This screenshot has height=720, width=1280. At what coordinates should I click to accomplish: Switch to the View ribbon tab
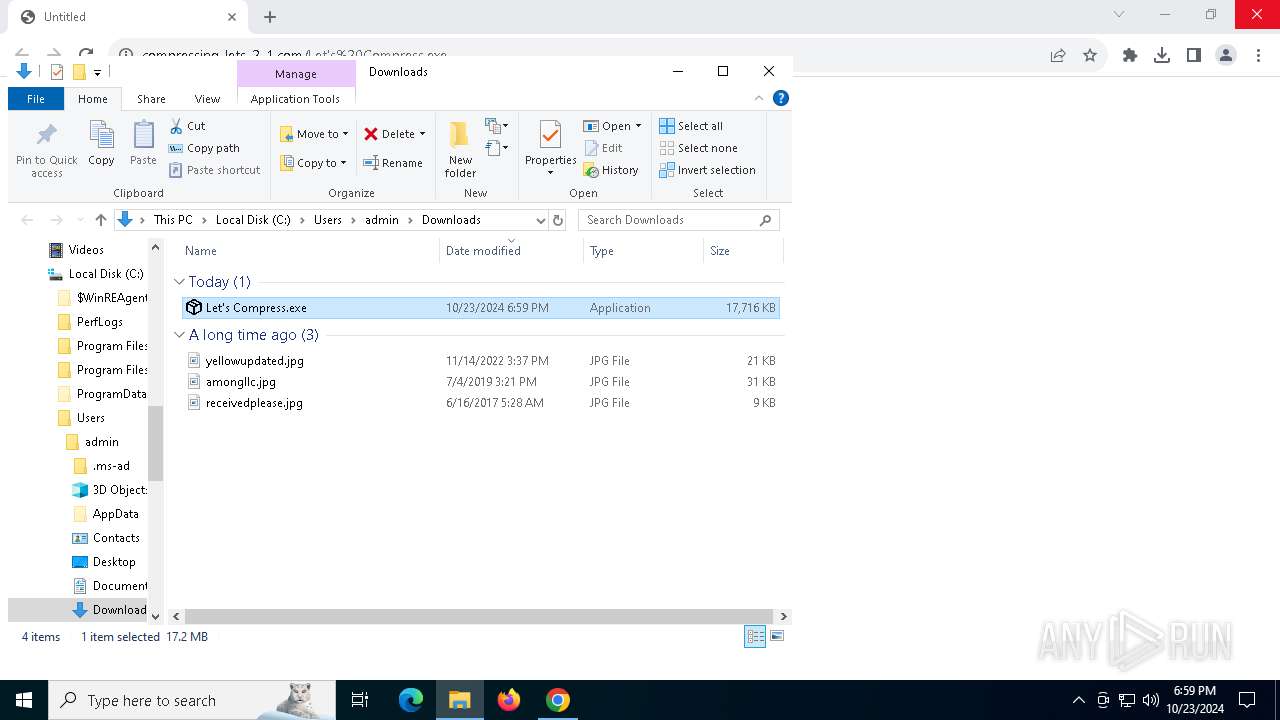point(207,99)
